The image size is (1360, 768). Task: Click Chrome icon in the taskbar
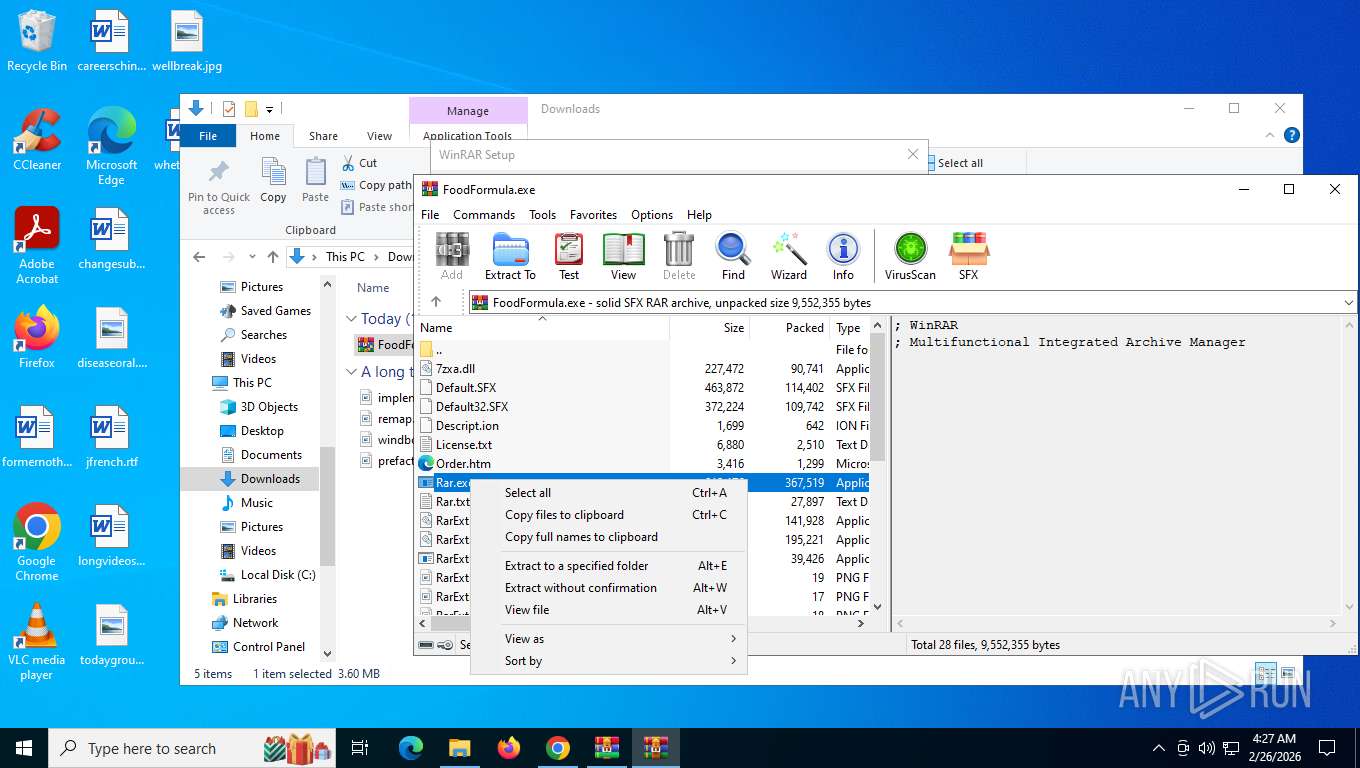(558, 748)
